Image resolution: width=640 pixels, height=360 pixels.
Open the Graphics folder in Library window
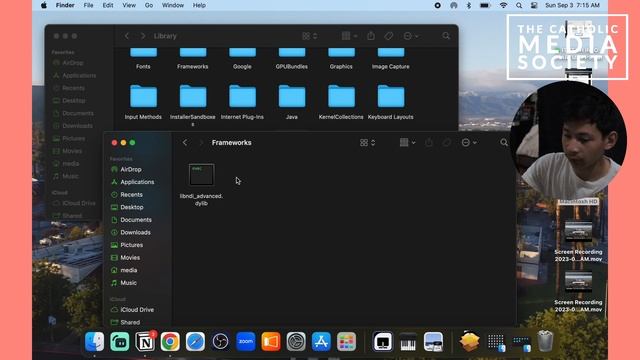click(x=341, y=58)
